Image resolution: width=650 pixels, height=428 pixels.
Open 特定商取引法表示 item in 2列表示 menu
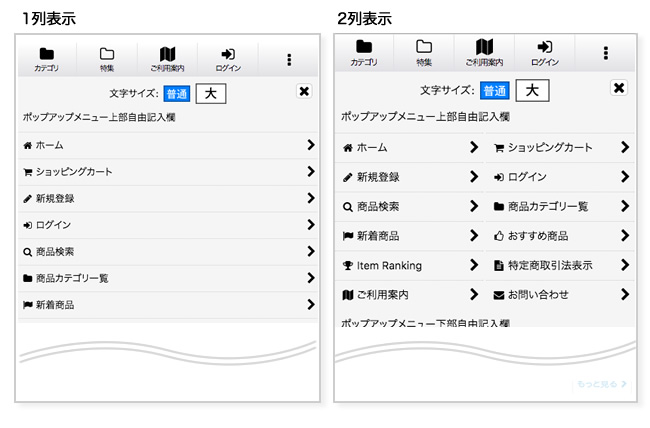coord(560,265)
